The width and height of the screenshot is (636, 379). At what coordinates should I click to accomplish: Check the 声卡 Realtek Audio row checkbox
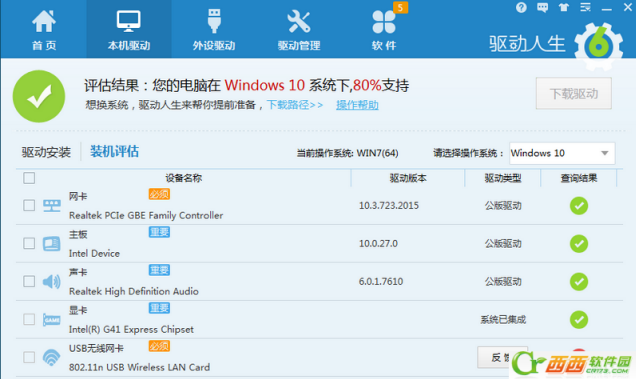(x=29, y=281)
